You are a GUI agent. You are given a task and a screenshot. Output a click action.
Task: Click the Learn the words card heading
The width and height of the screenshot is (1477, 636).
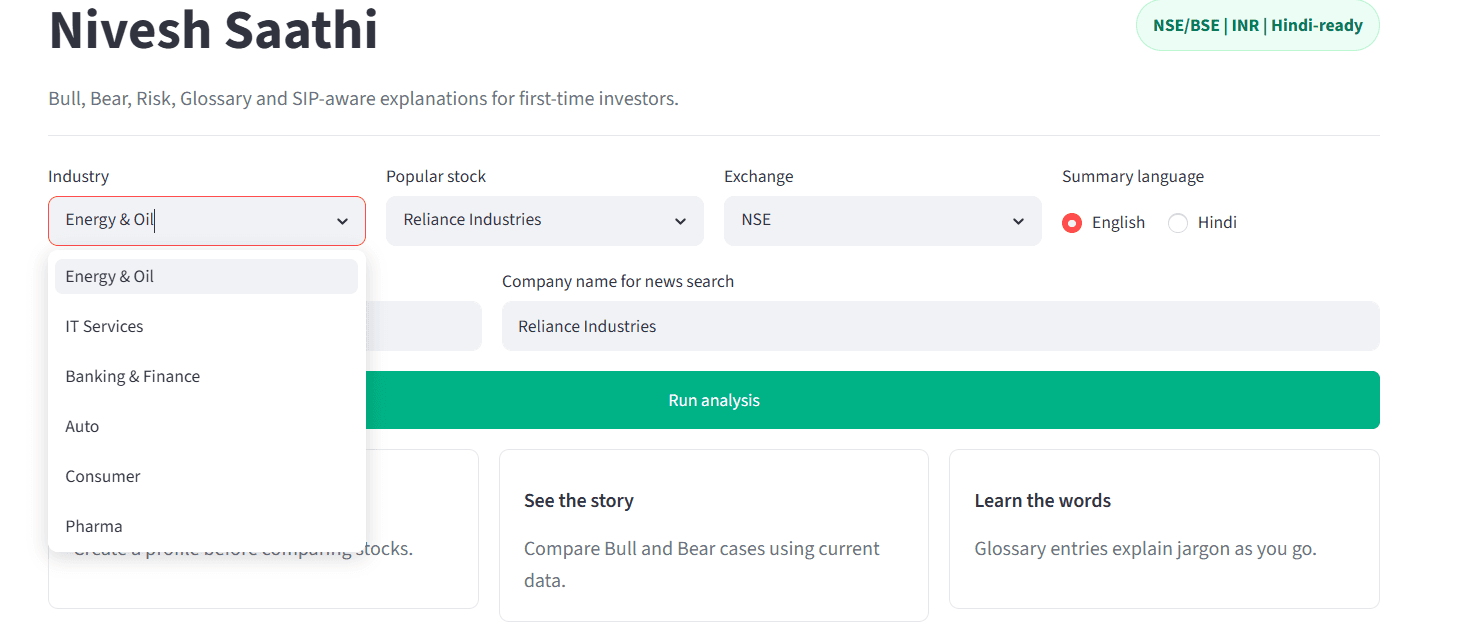pyautogui.click(x=1043, y=501)
